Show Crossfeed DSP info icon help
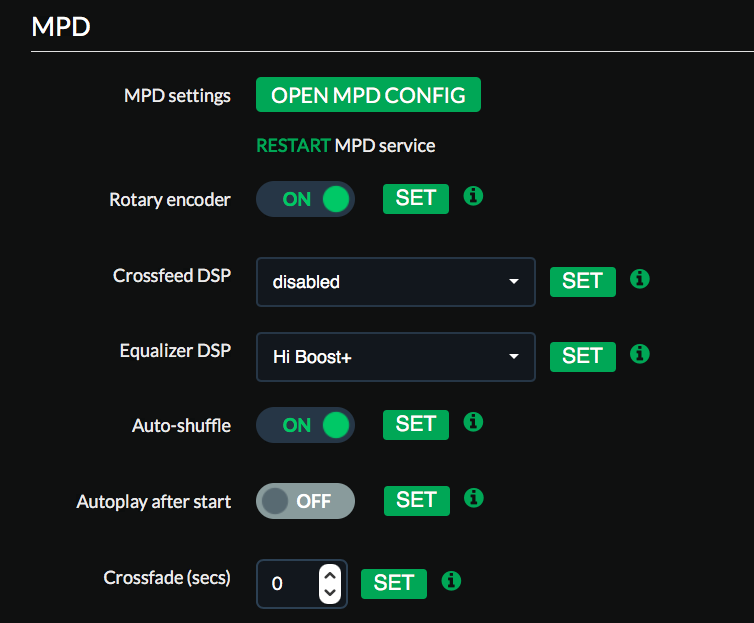Viewport: 754px width, 623px height. (640, 279)
